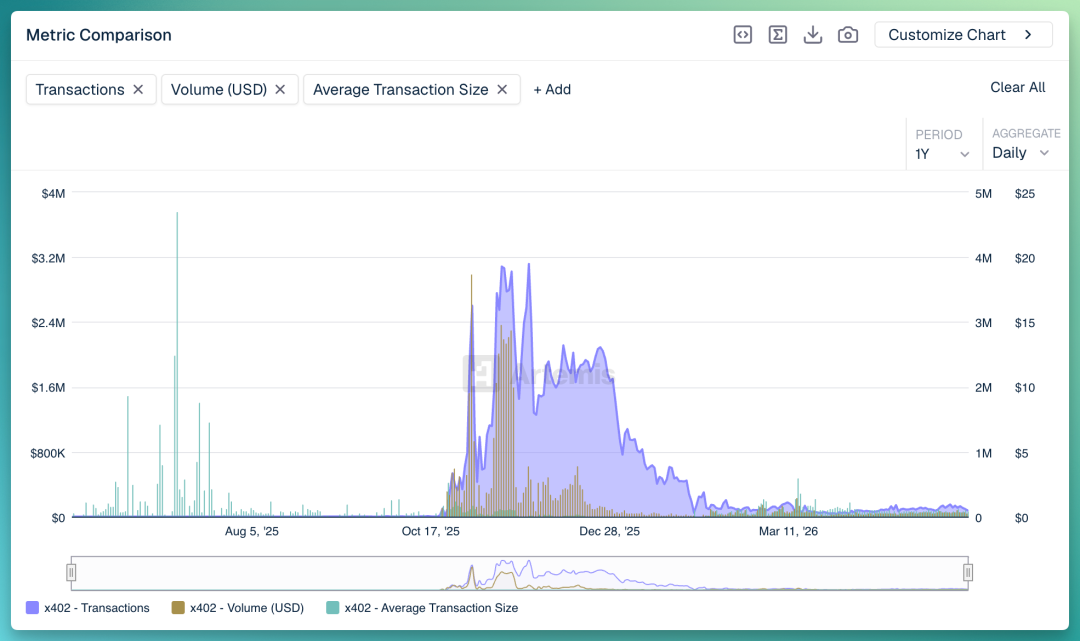Click the $3.2M left axis label
This screenshot has width=1080, height=641.
coord(48,258)
